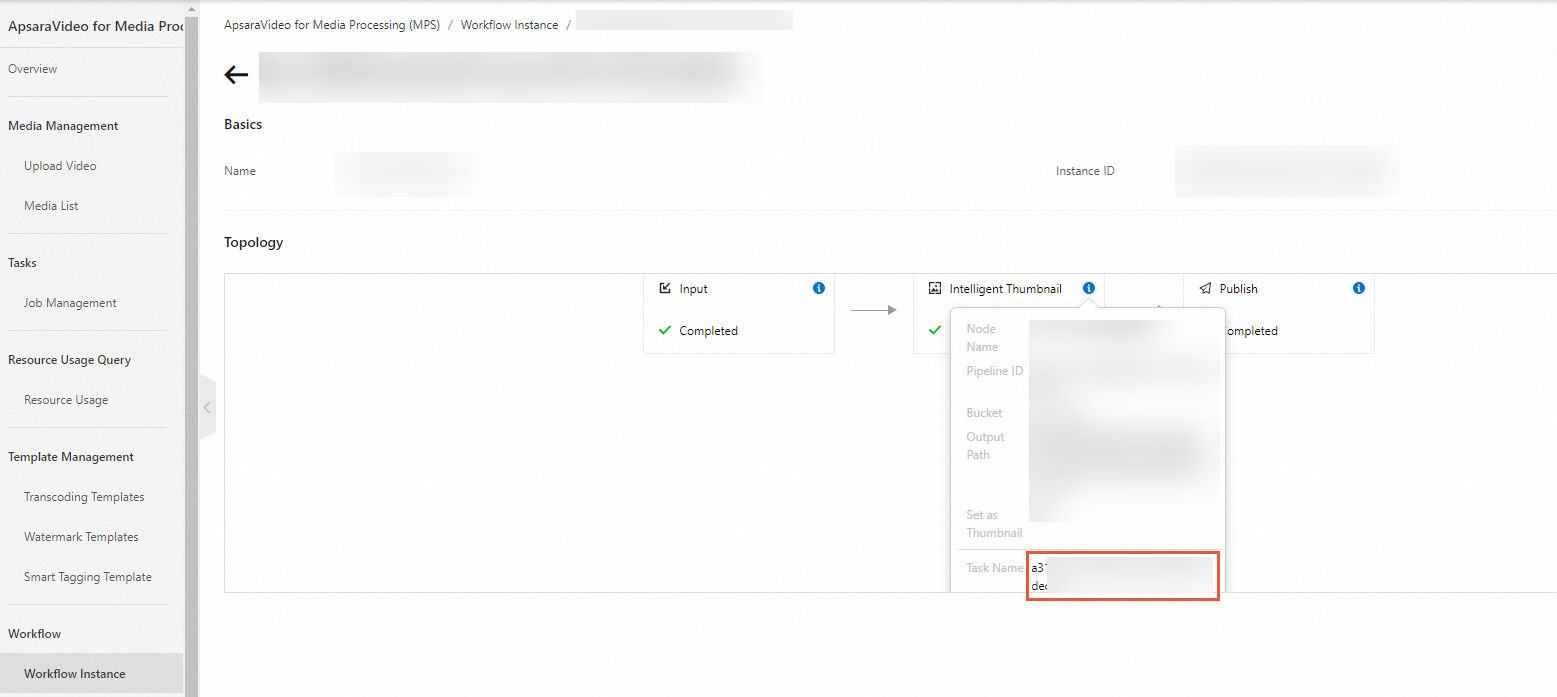
Task: Click Set as Thumbnail label
Action: (x=994, y=524)
